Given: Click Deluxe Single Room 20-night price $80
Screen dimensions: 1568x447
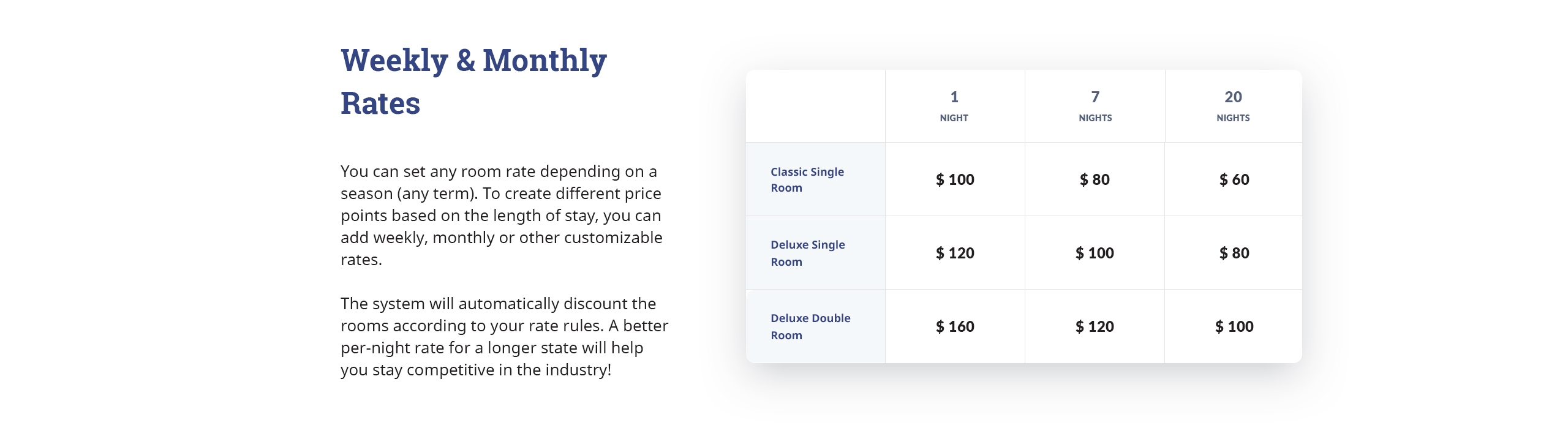Looking at the screenshot, I should 1234,253.
